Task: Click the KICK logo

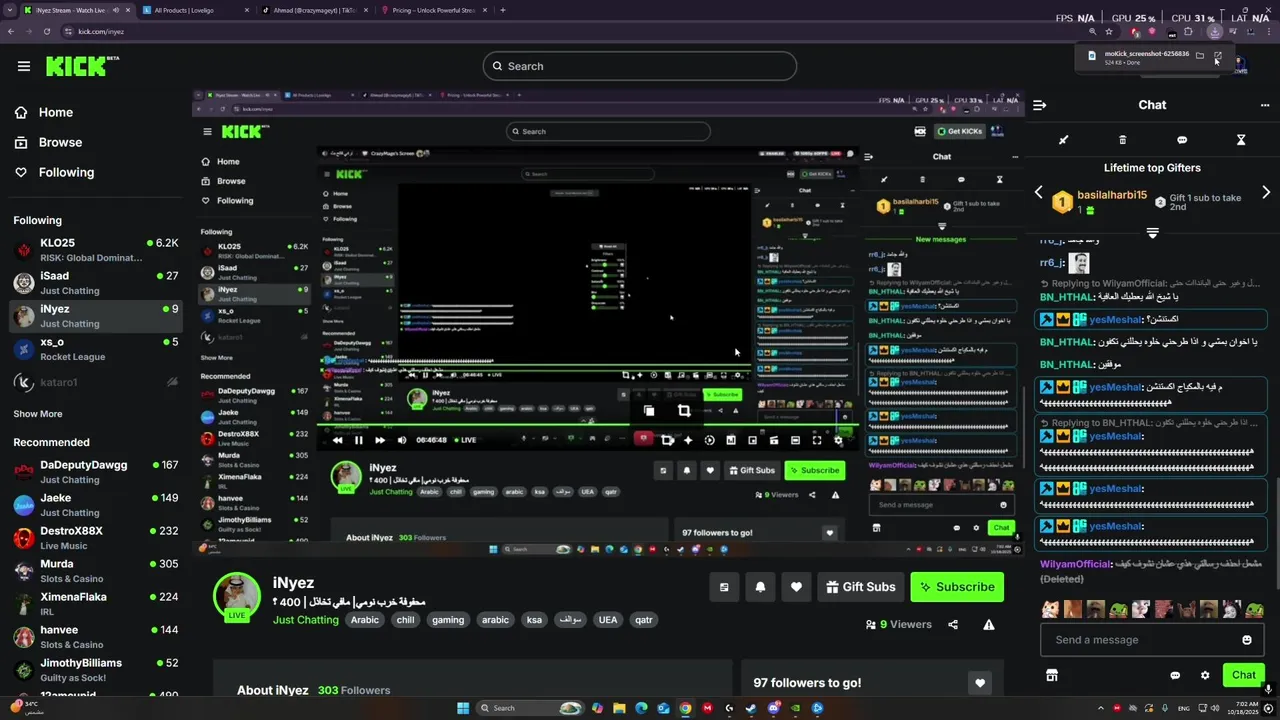Action: coord(82,66)
